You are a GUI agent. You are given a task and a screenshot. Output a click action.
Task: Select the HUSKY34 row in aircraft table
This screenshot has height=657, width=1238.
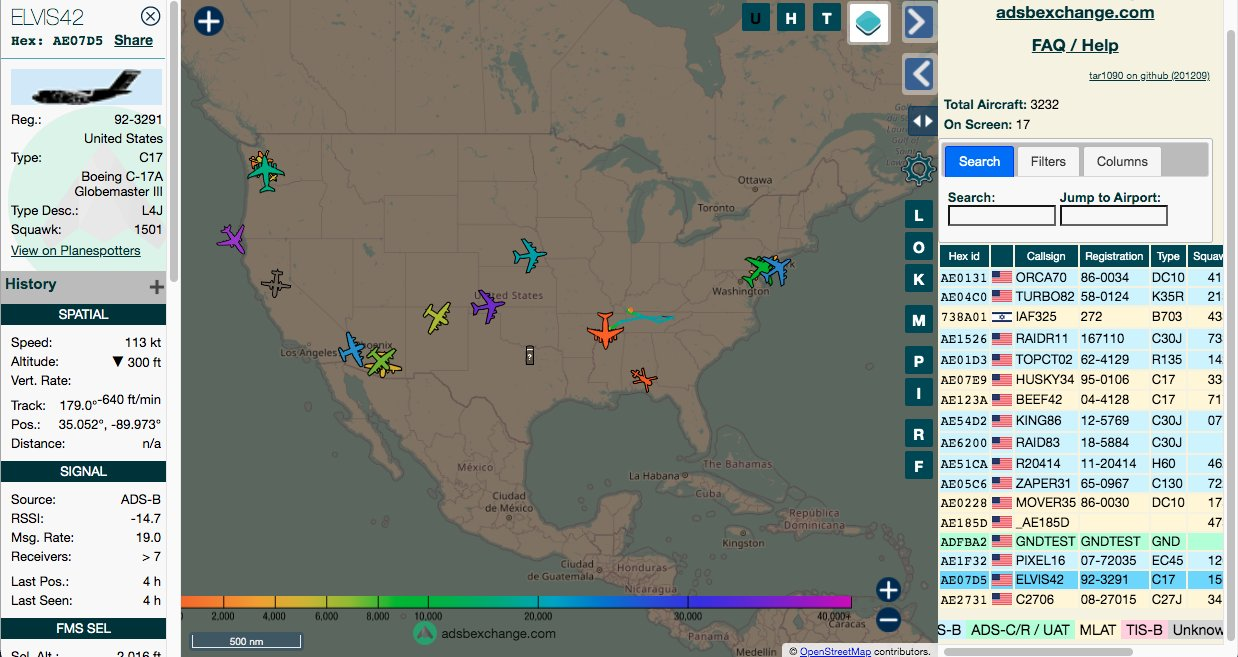[x=1081, y=380]
